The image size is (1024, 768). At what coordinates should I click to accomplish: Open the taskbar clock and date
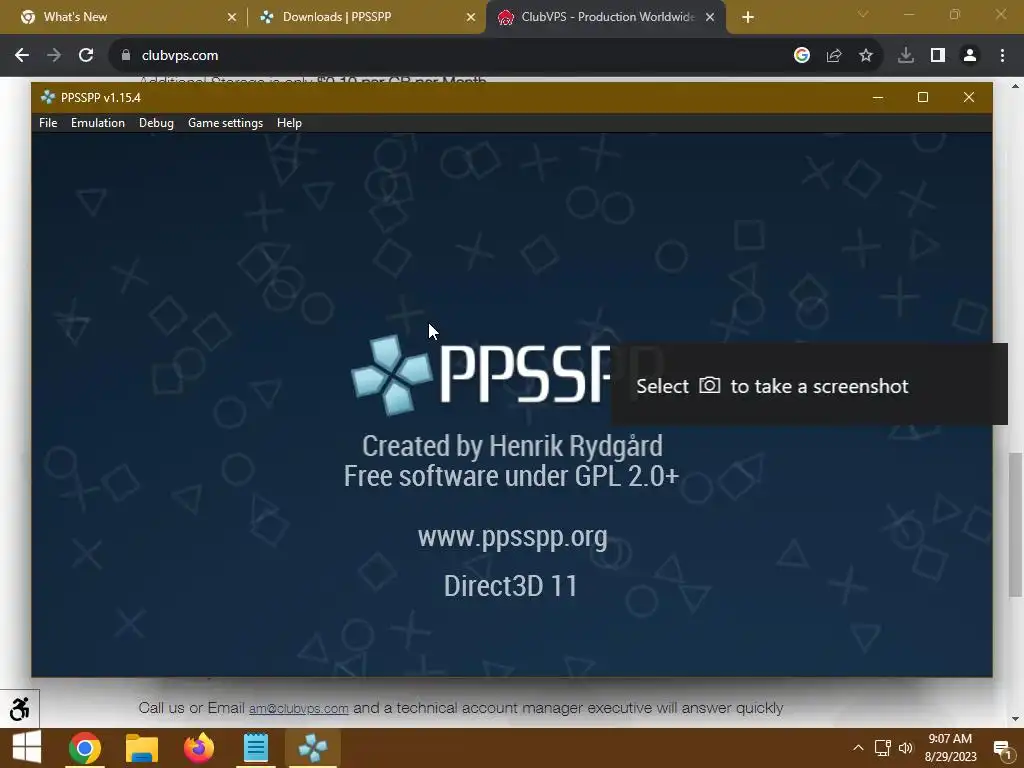click(x=950, y=748)
